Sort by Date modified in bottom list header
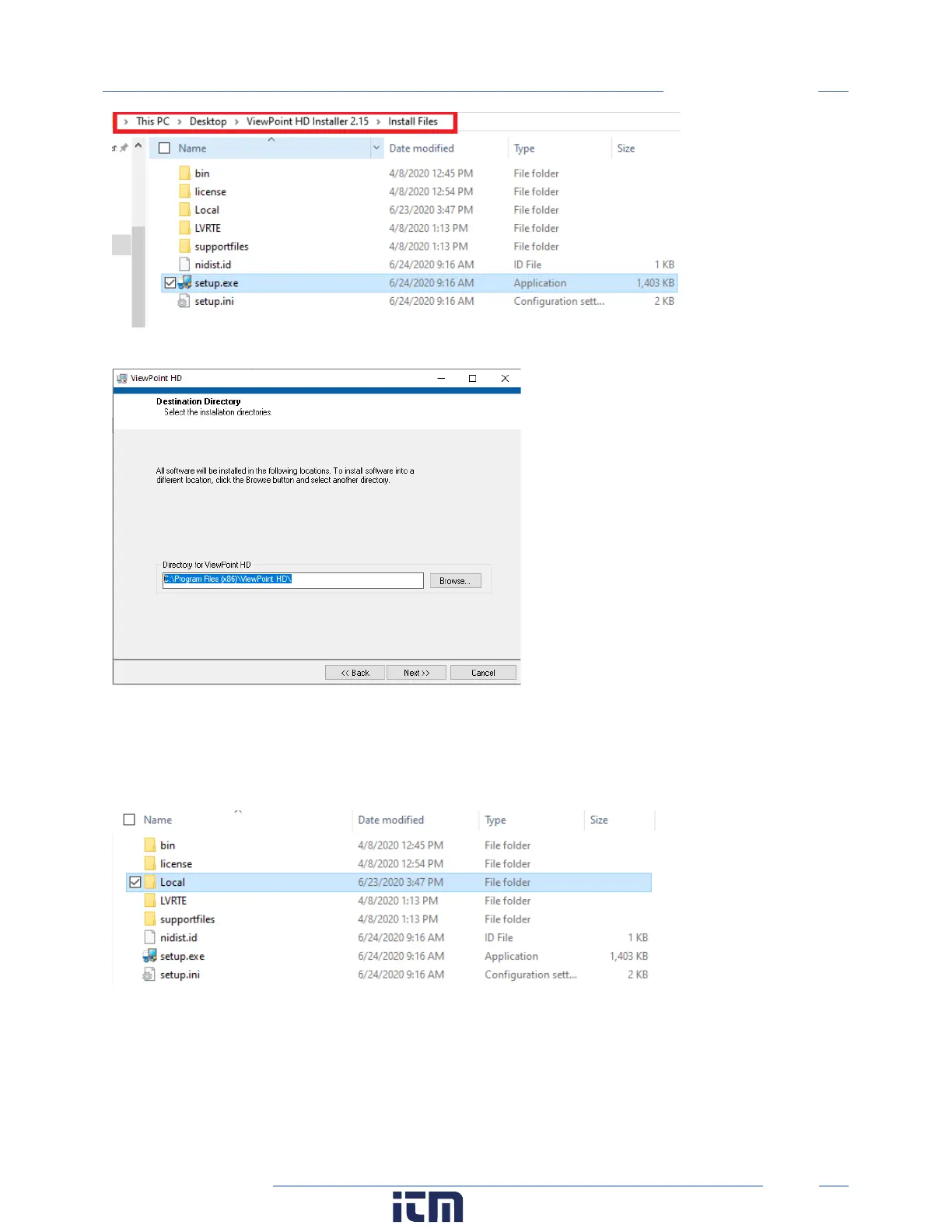The height and width of the screenshot is (1232, 952). click(x=390, y=820)
